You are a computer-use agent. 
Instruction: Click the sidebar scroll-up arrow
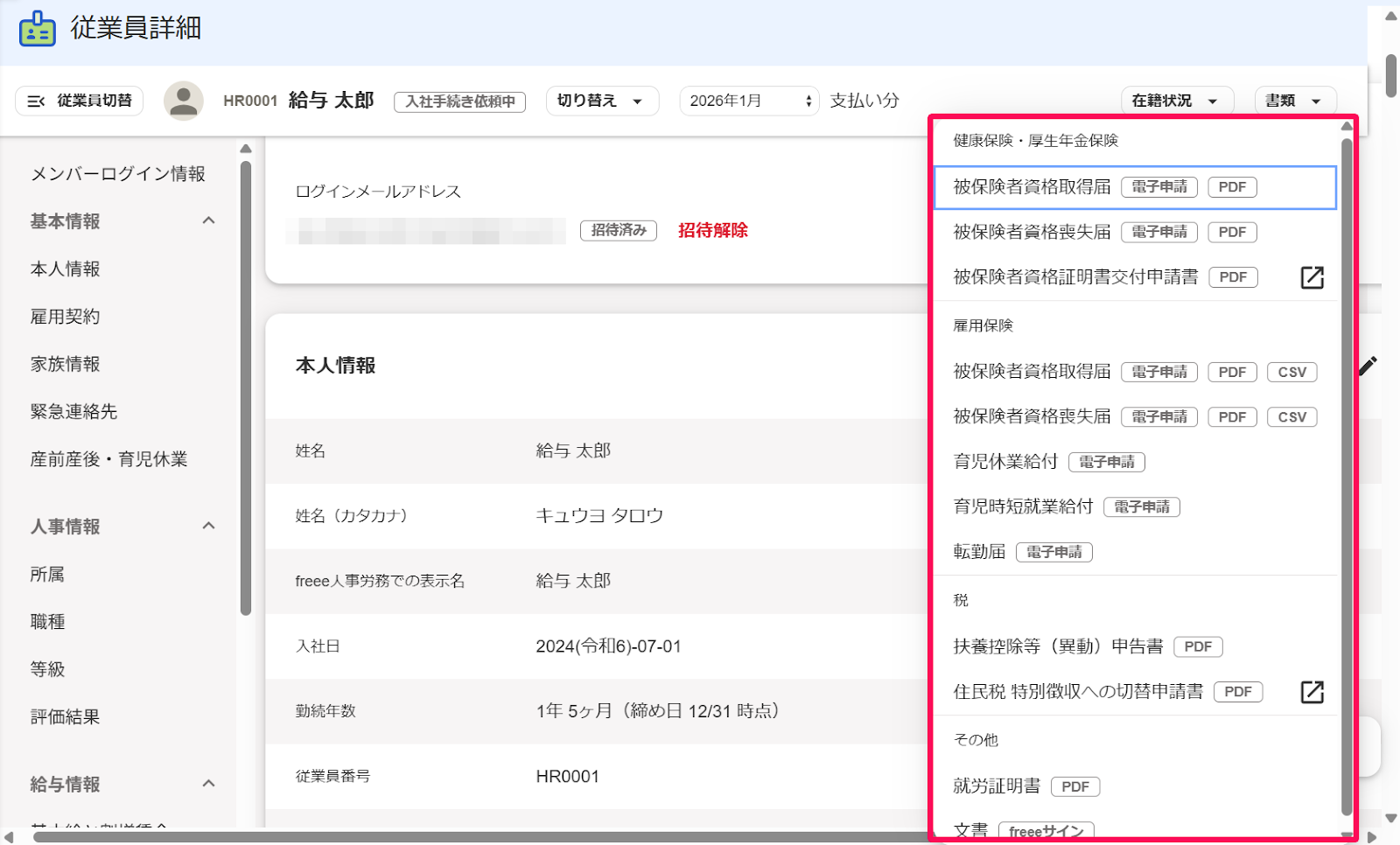coord(246,149)
